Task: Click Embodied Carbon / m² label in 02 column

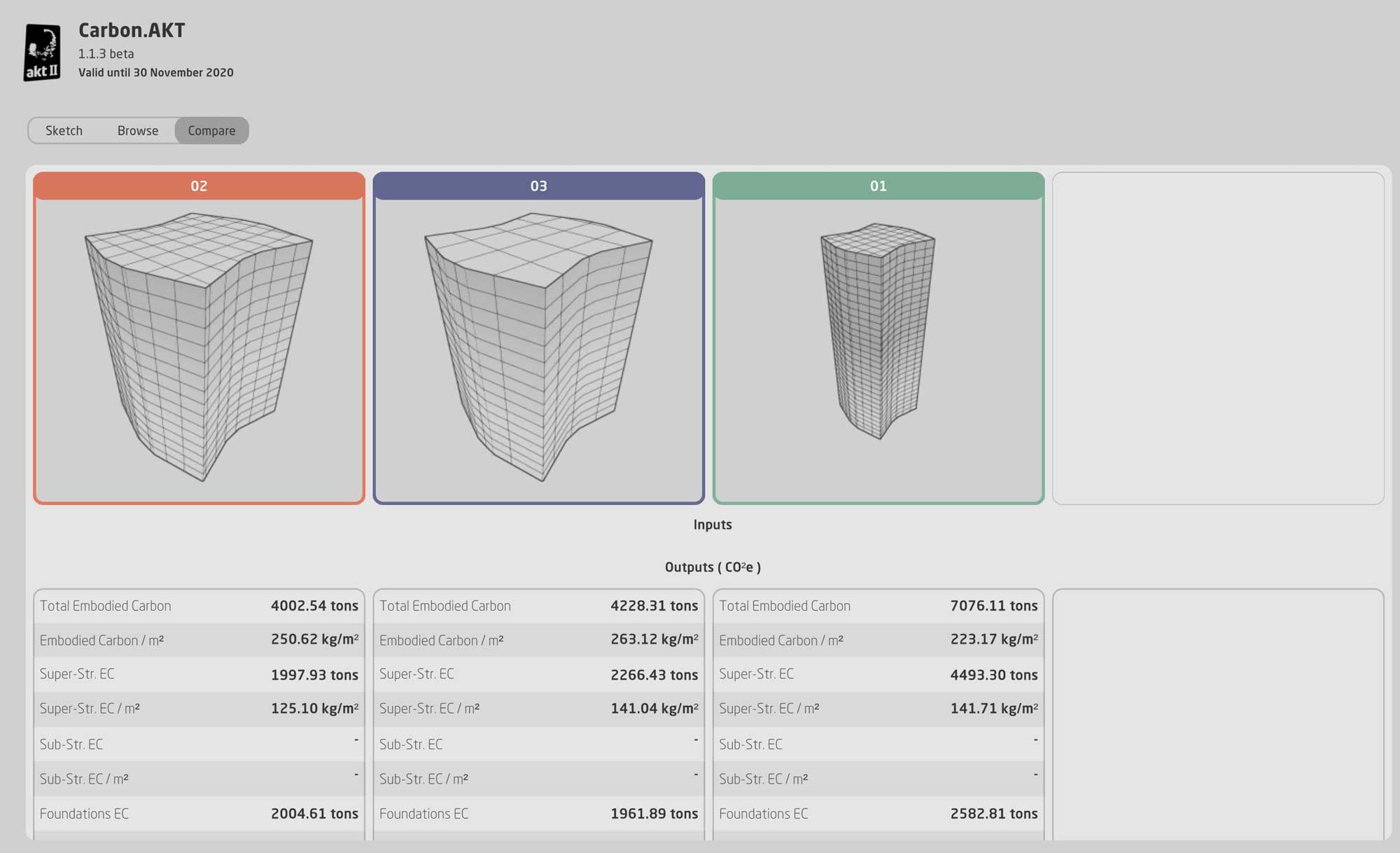Action: coord(101,641)
